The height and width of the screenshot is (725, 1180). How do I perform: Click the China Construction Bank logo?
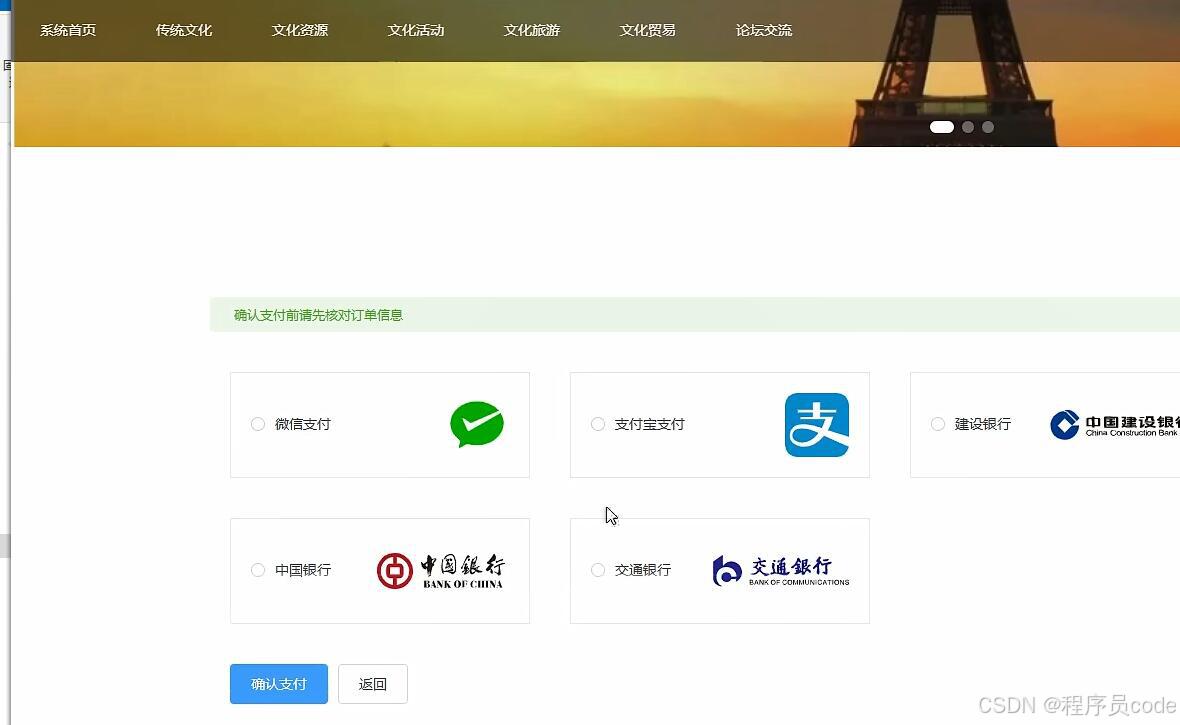[1115, 425]
